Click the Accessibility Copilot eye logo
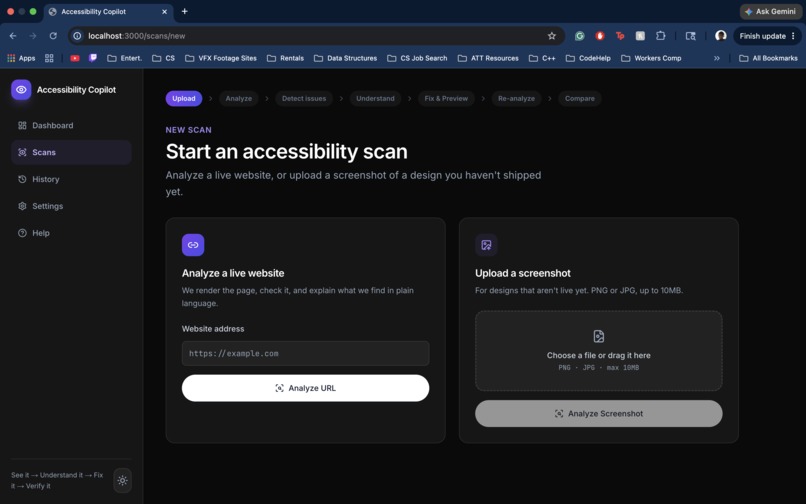 tap(21, 89)
